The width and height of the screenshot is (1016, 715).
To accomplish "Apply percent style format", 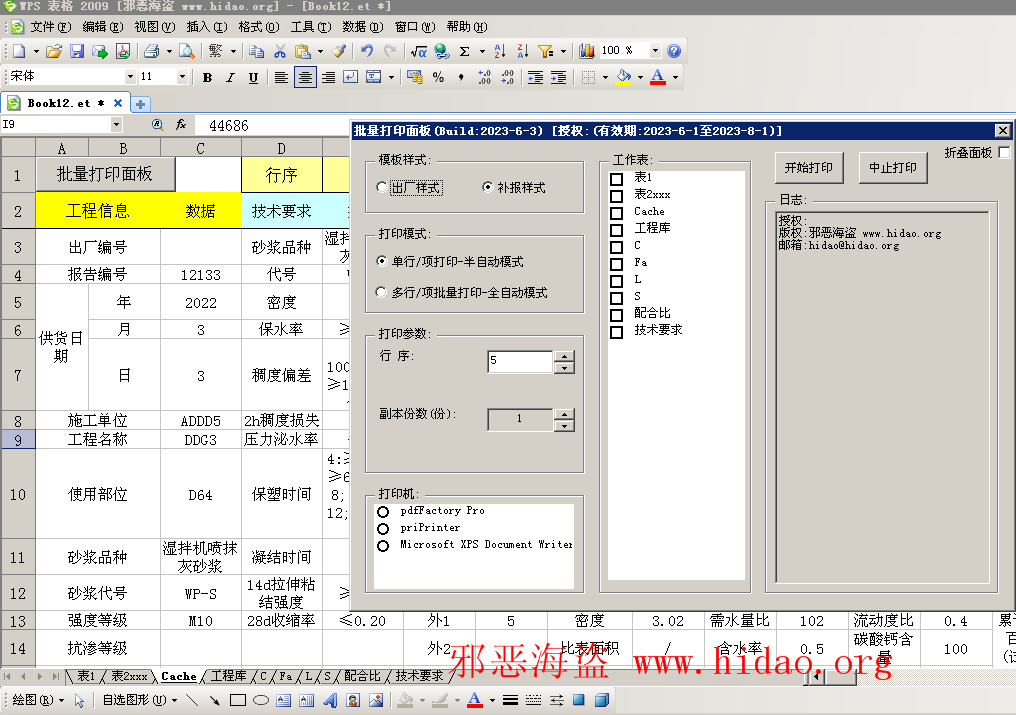I will [x=439, y=78].
